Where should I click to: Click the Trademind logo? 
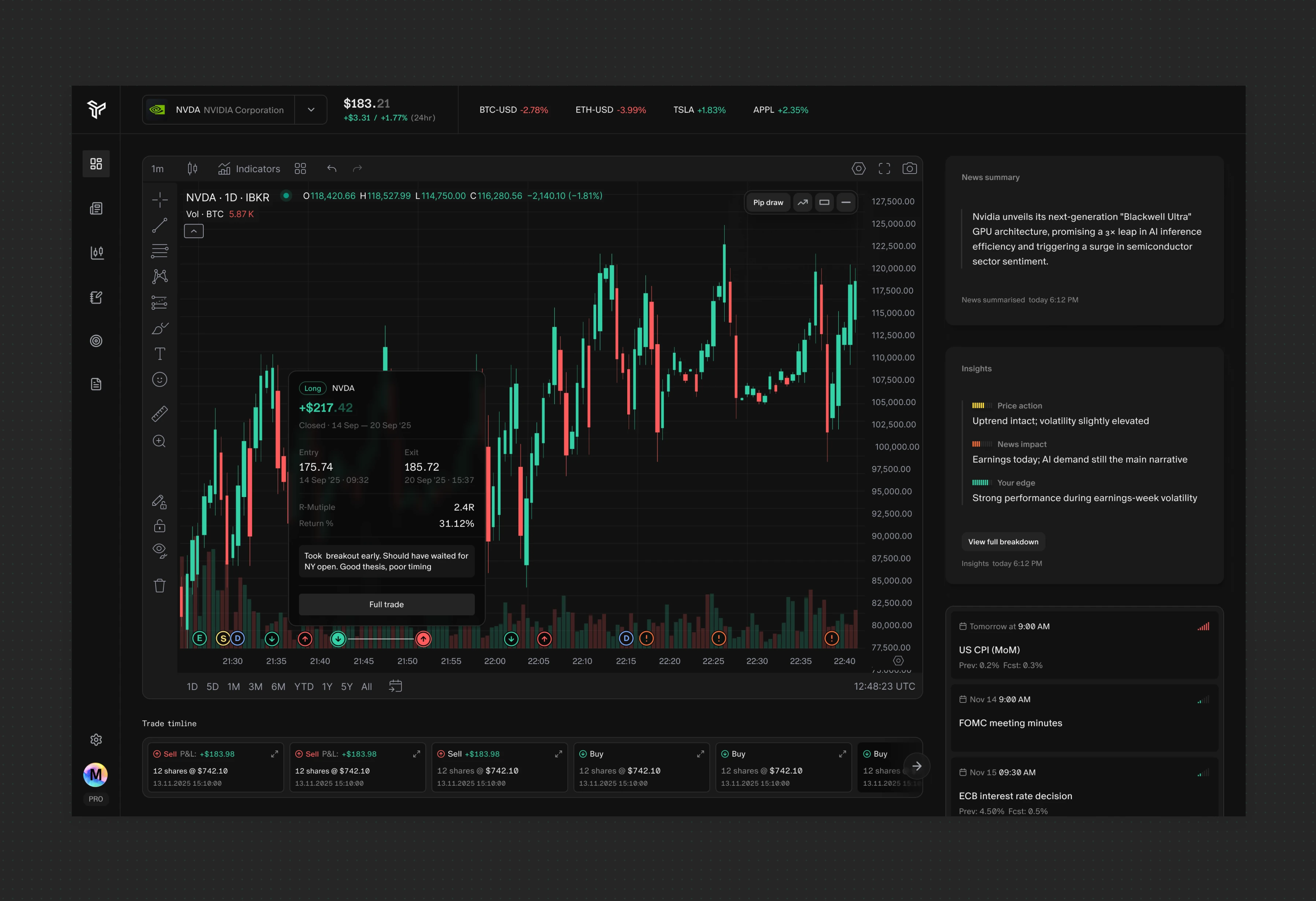point(96,109)
